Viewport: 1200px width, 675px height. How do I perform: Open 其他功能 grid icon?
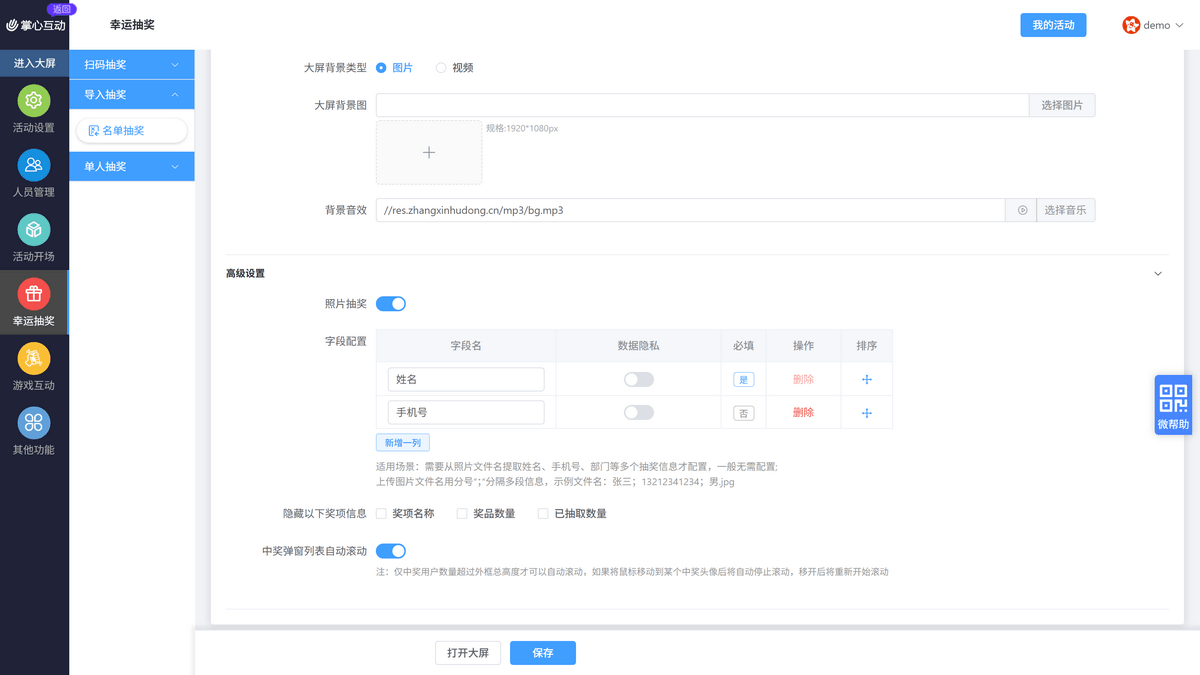coord(34,423)
